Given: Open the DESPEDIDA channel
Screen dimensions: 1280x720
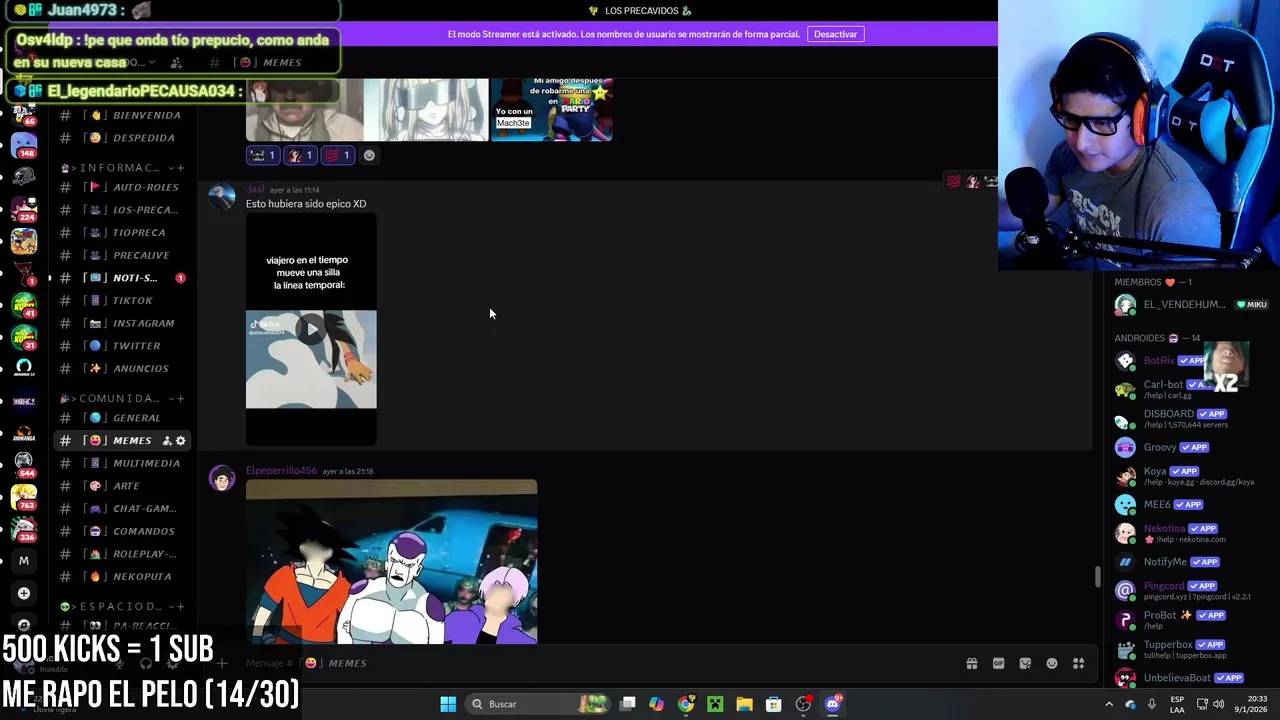Looking at the screenshot, I should (122, 138).
